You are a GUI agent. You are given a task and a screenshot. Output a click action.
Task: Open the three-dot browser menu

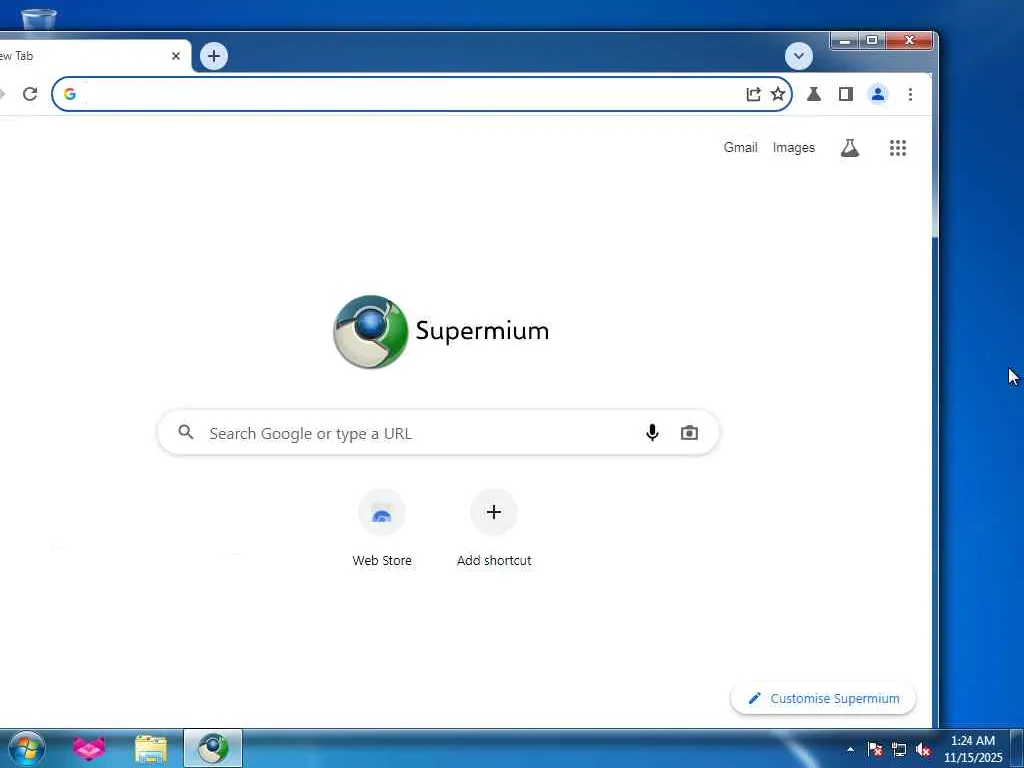pyautogui.click(x=910, y=94)
